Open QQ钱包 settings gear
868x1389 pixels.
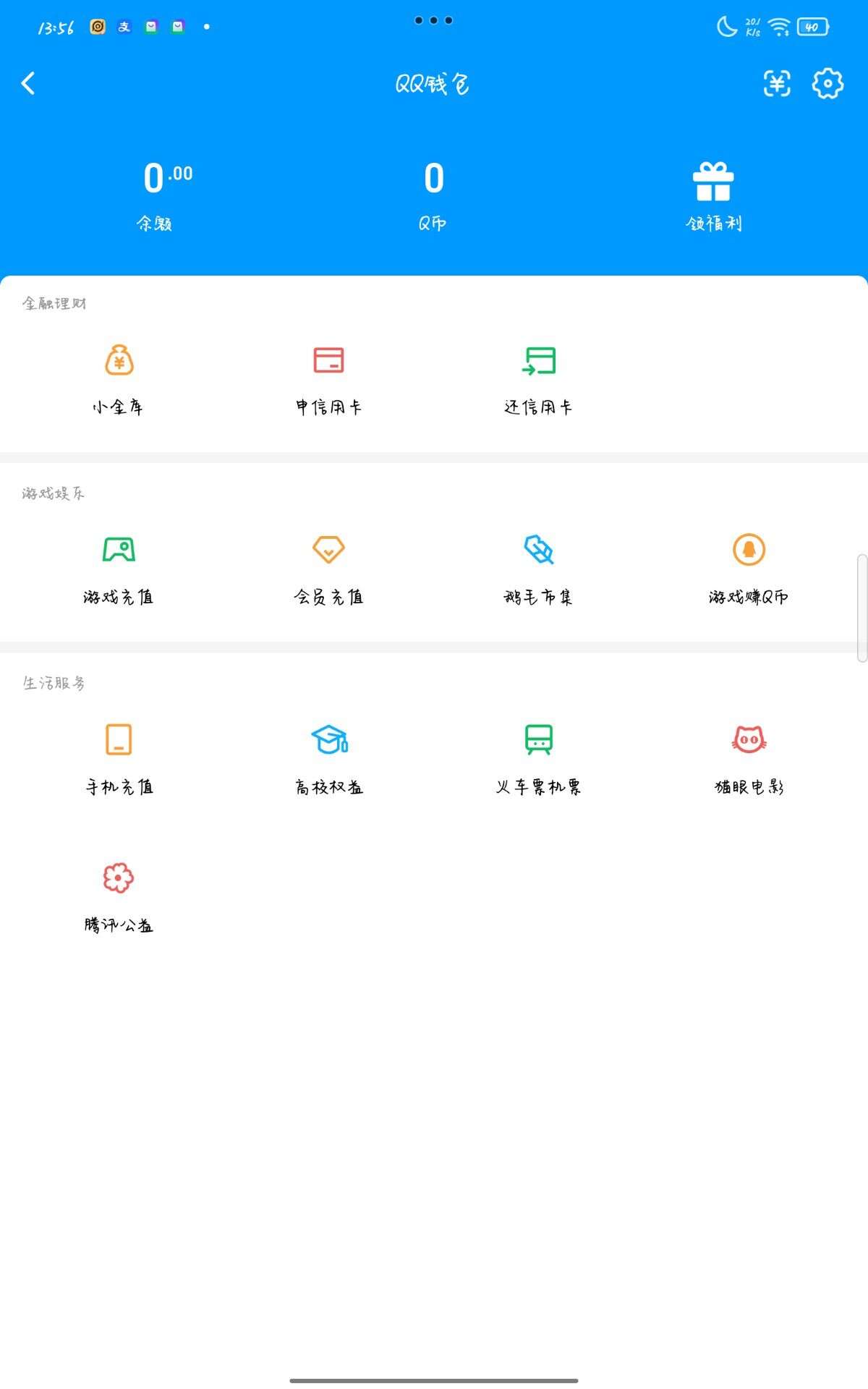[x=827, y=84]
